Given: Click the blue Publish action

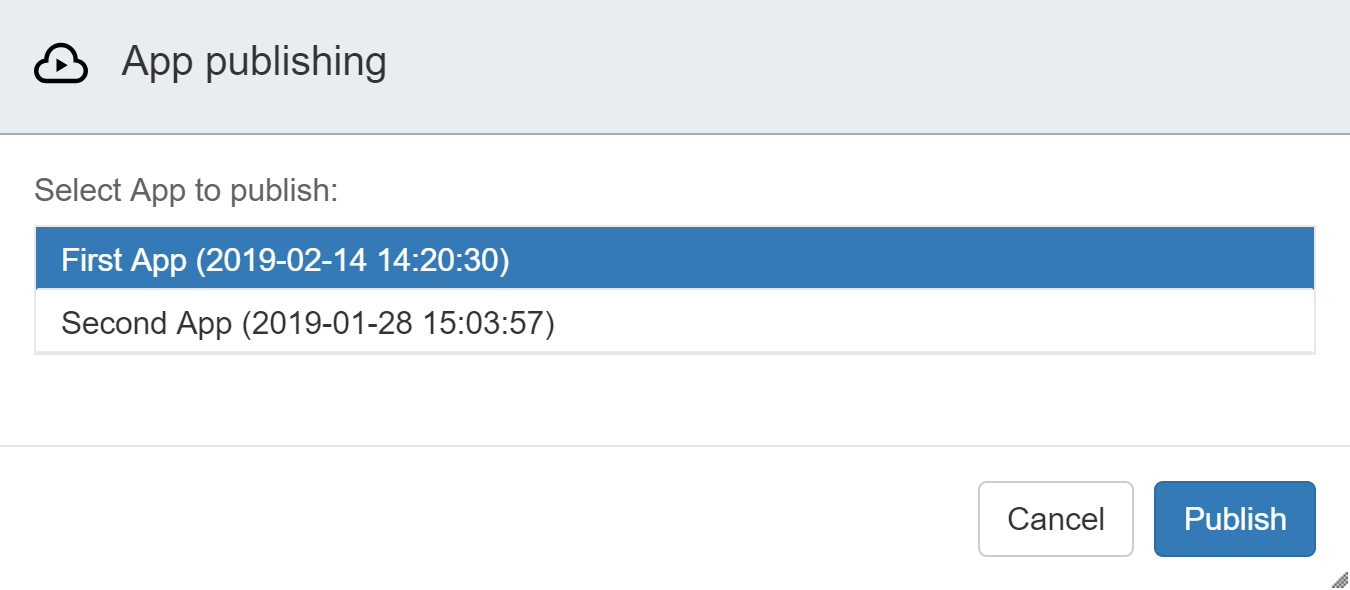Looking at the screenshot, I should [x=1235, y=518].
